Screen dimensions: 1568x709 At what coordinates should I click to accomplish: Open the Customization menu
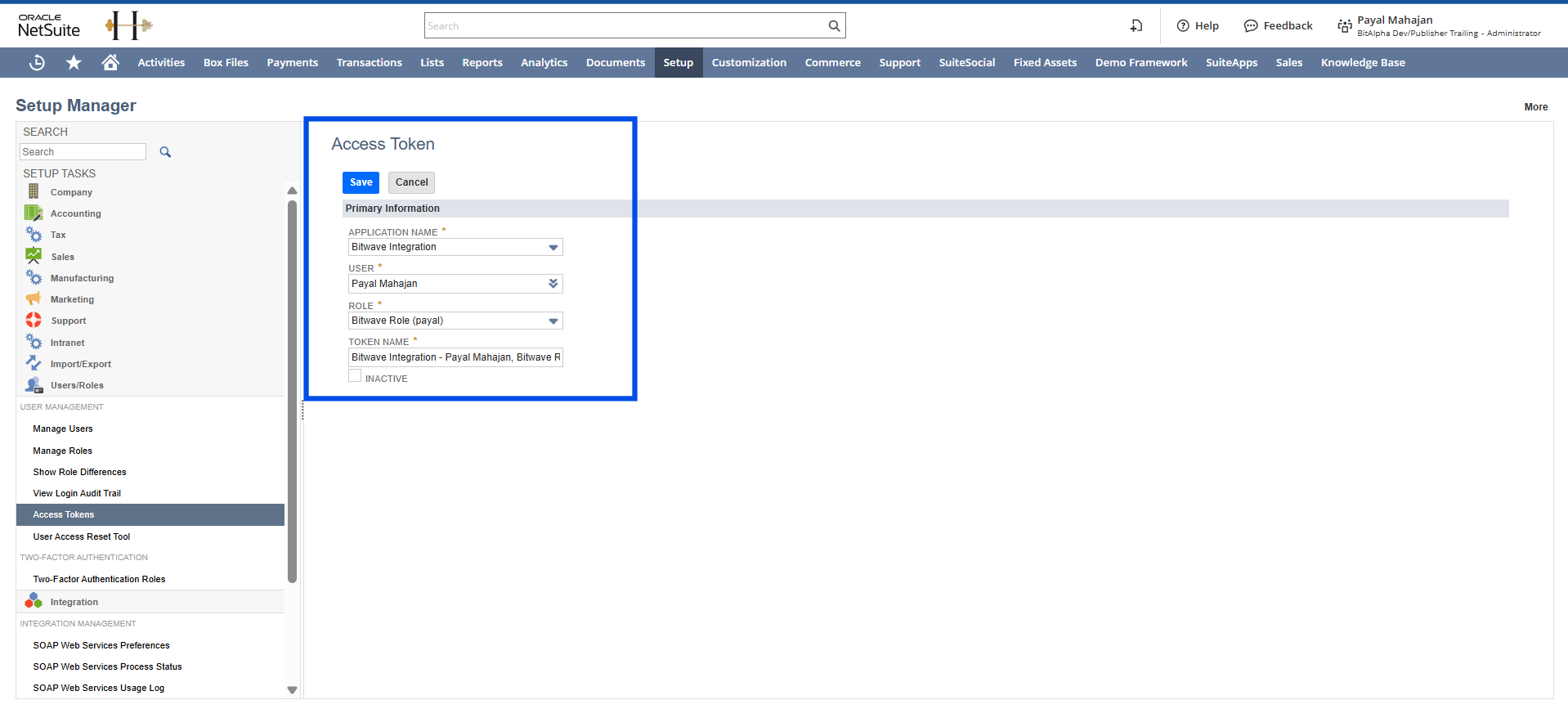point(749,62)
